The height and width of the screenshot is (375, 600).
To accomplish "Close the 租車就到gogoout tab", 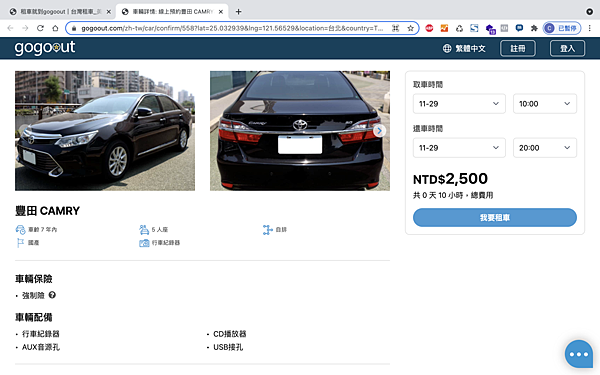I will (109, 12).
